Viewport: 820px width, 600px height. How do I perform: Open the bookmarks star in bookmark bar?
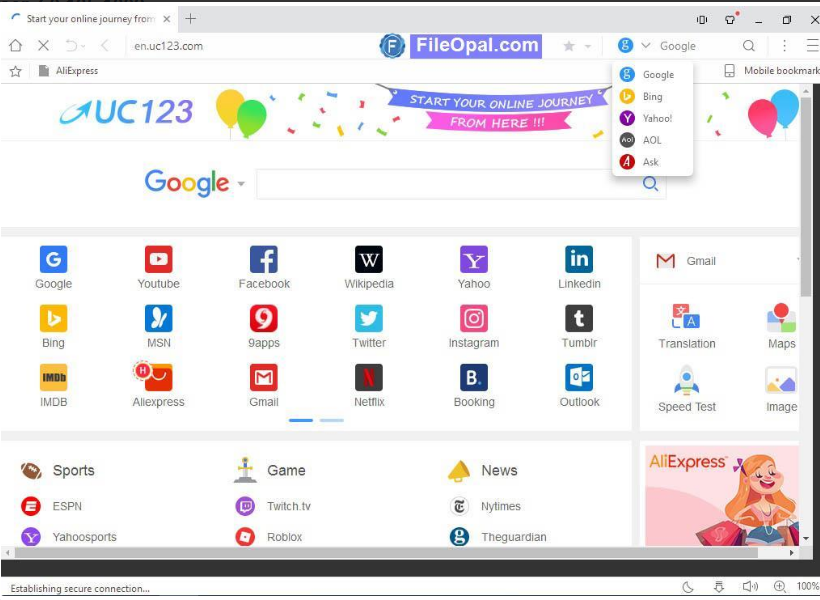(16, 71)
